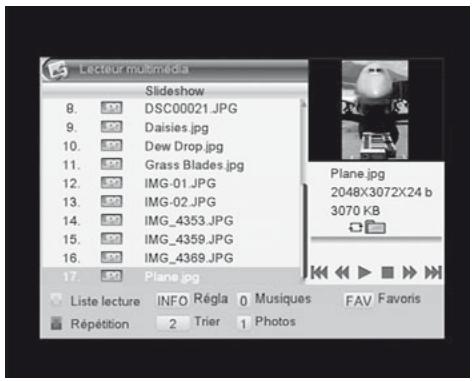Screen dimensions: 473x381
Task: Select file IMG_4353.JPG
Action: click(189, 220)
